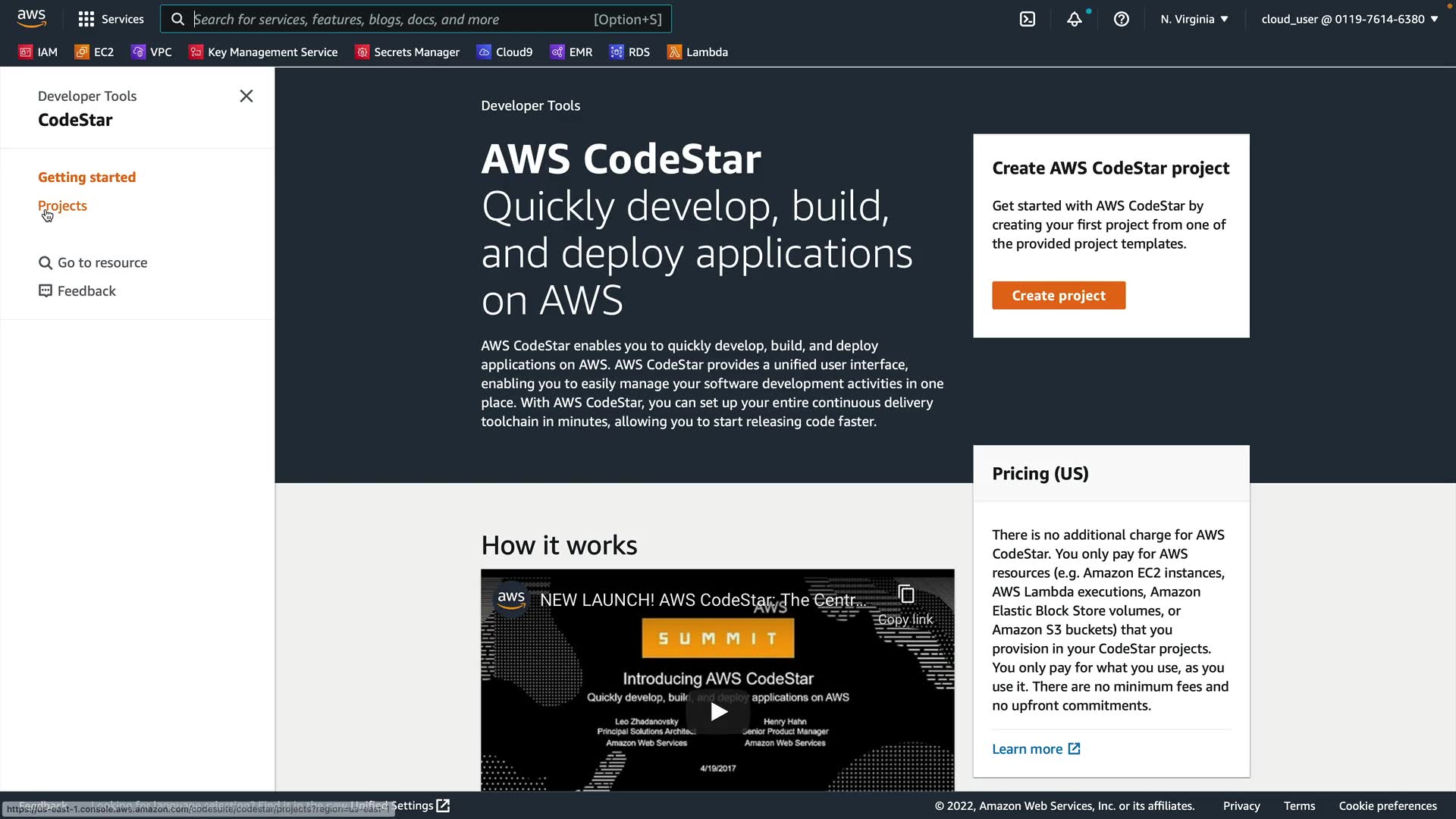This screenshot has height=819, width=1456.
Task: Click the AWS logo home icon
Action: tap(32, 18)
